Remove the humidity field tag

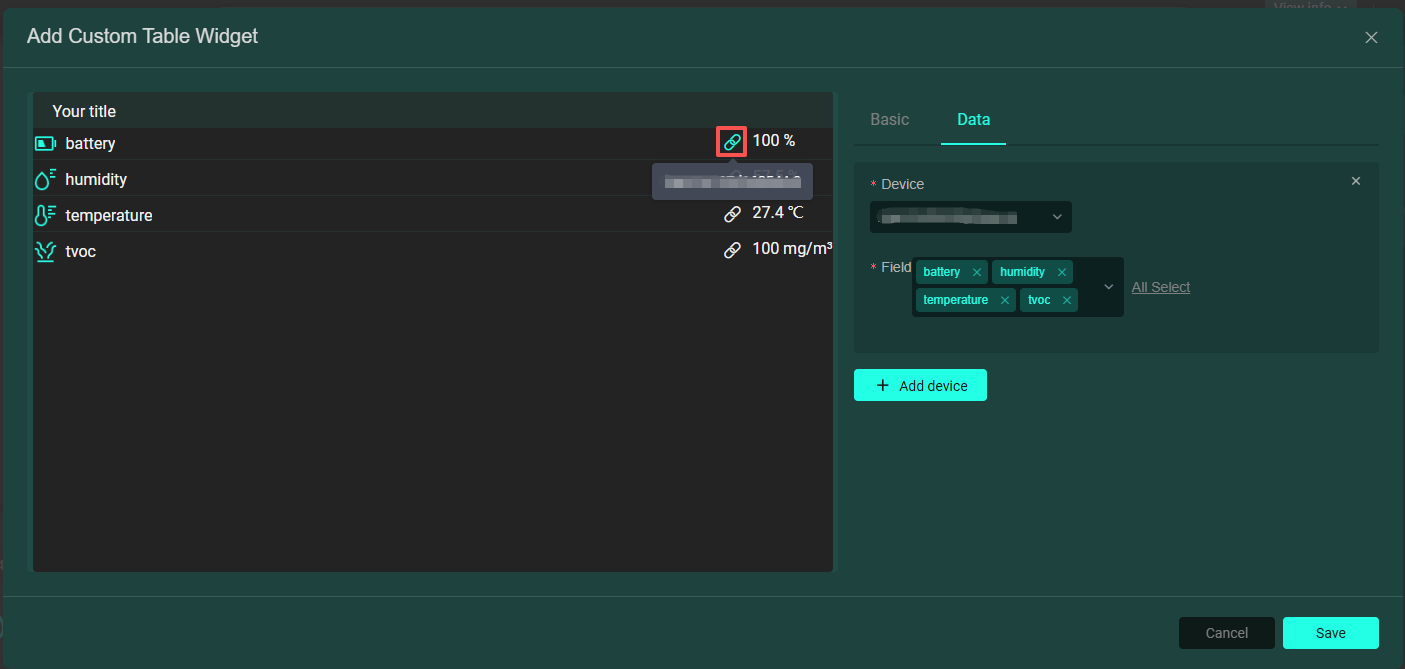pyautogui.click(x=1062, y=272)
